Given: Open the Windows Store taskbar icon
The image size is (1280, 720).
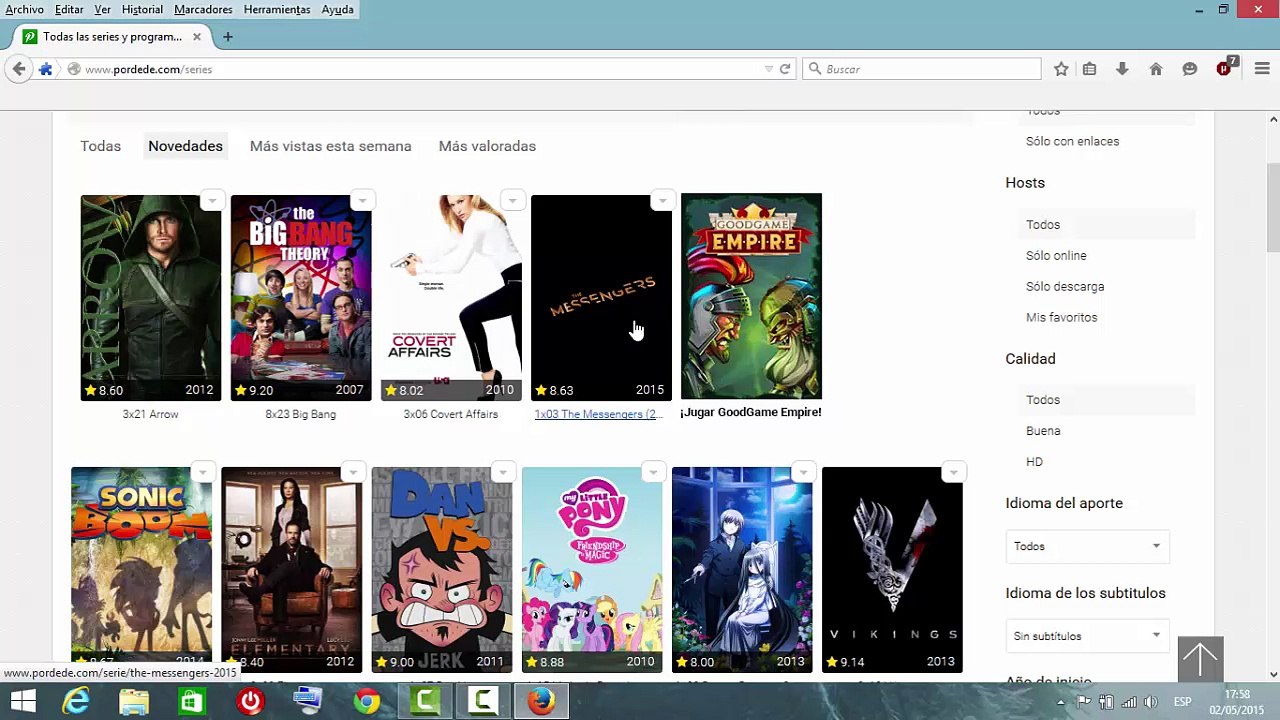Looking at the screenshot, I should point(192,702).
